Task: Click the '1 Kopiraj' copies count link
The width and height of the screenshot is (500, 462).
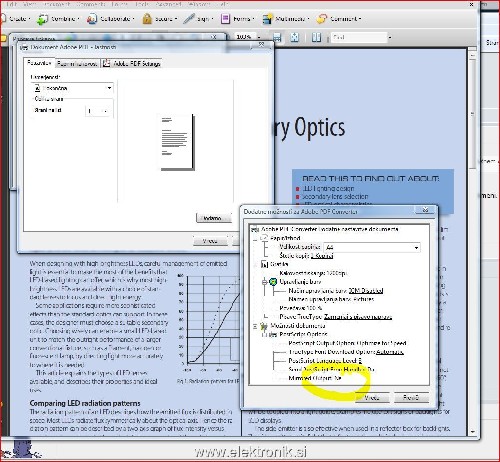Action: tap(322, 256)
